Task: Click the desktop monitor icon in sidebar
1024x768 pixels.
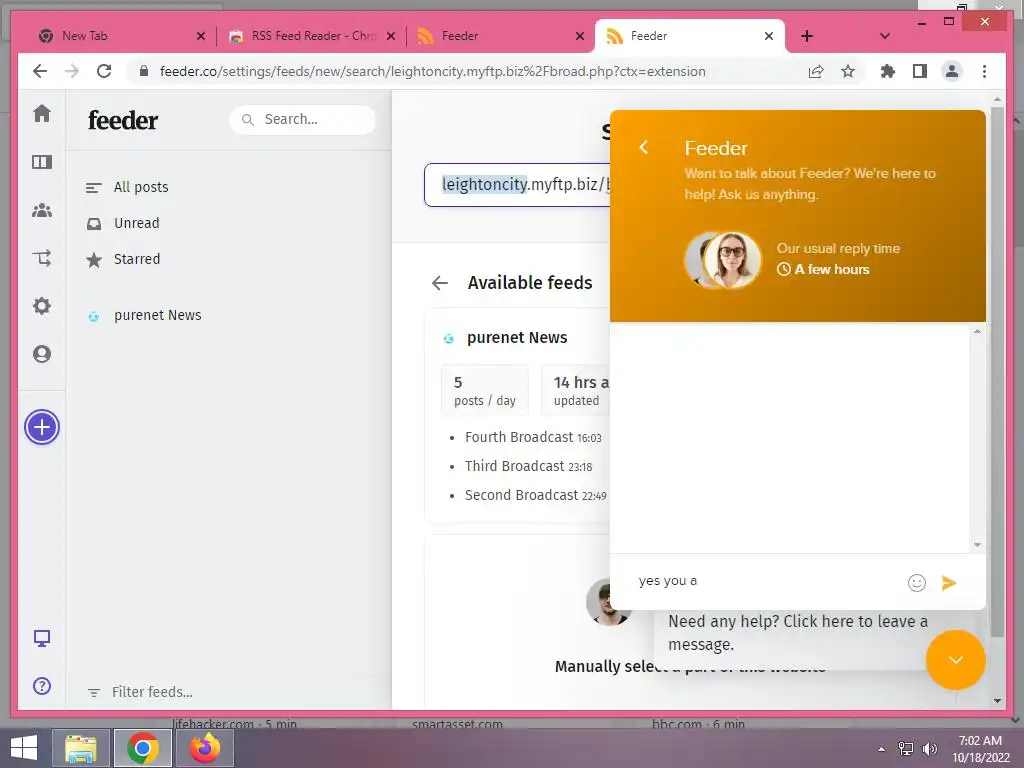Action: click(42, 638)
